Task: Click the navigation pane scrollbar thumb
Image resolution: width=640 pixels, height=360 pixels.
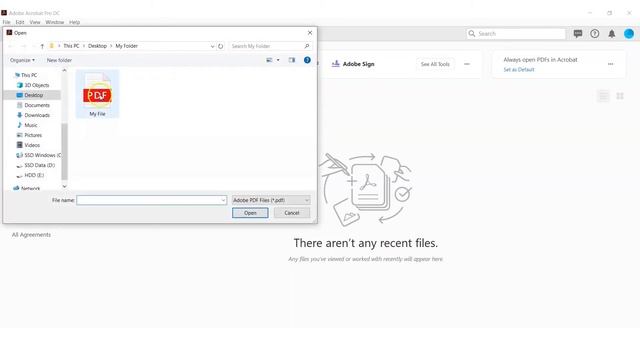Action: coord(64,151)
